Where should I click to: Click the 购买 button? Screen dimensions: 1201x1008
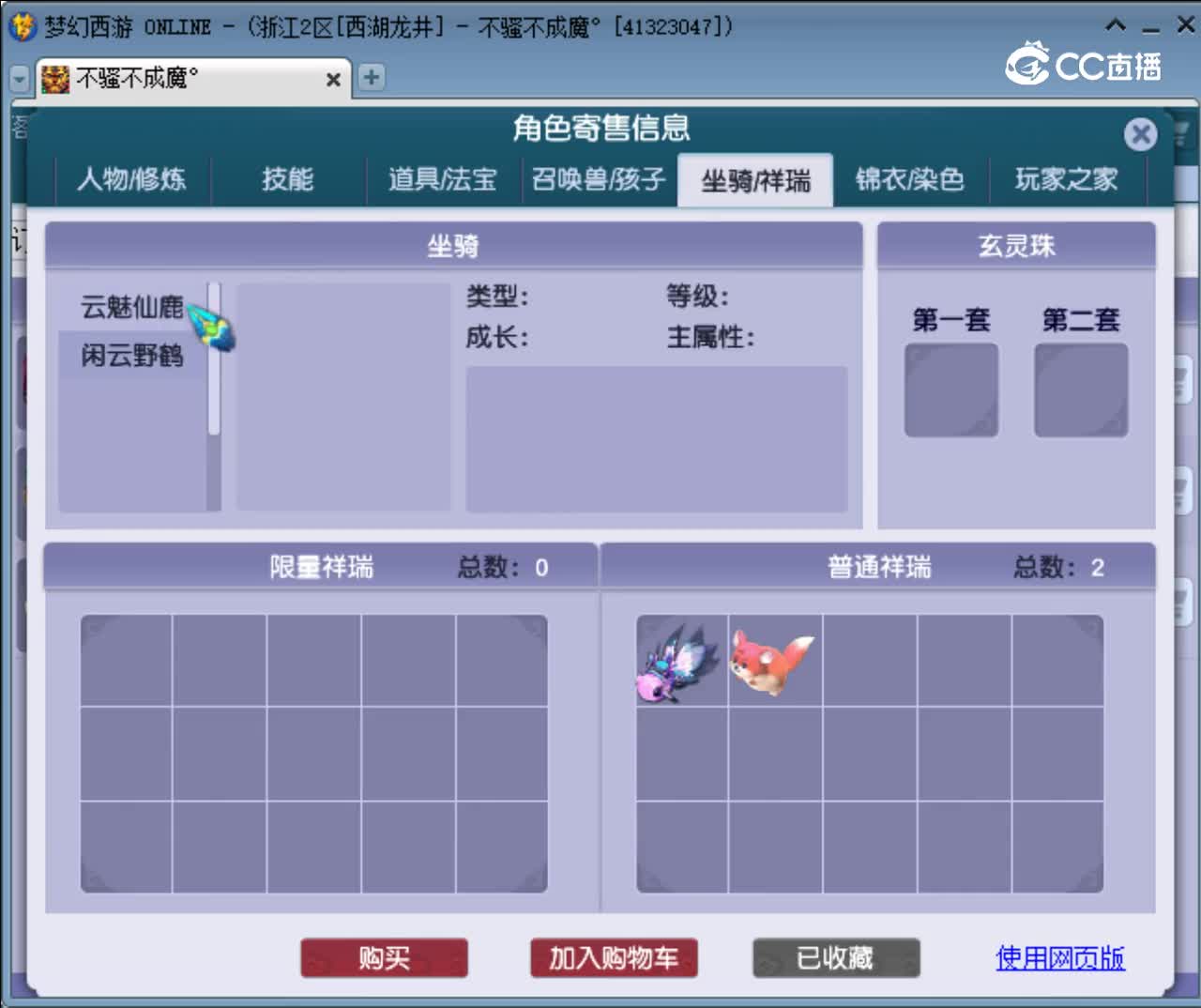click(384, 958)
